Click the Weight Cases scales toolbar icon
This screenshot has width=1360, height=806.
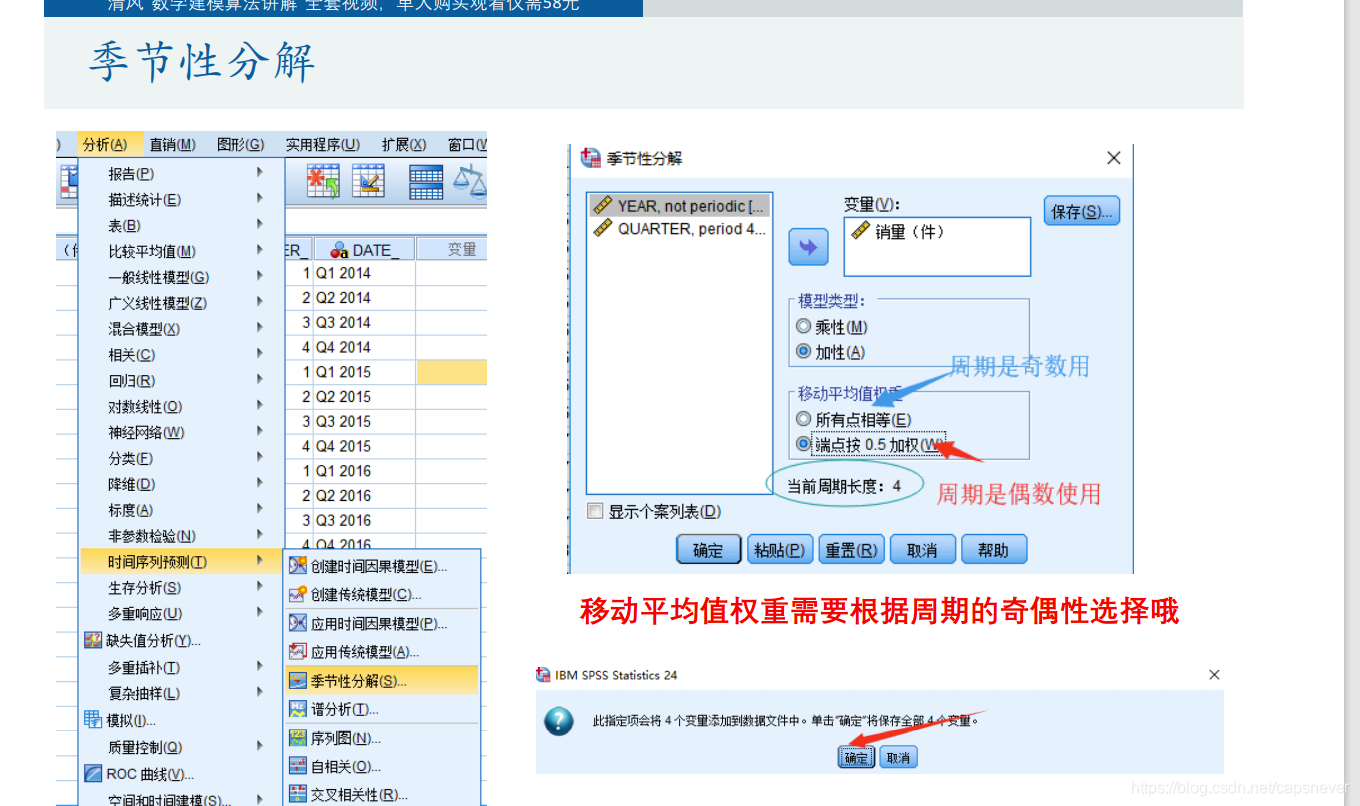[471, 180]
